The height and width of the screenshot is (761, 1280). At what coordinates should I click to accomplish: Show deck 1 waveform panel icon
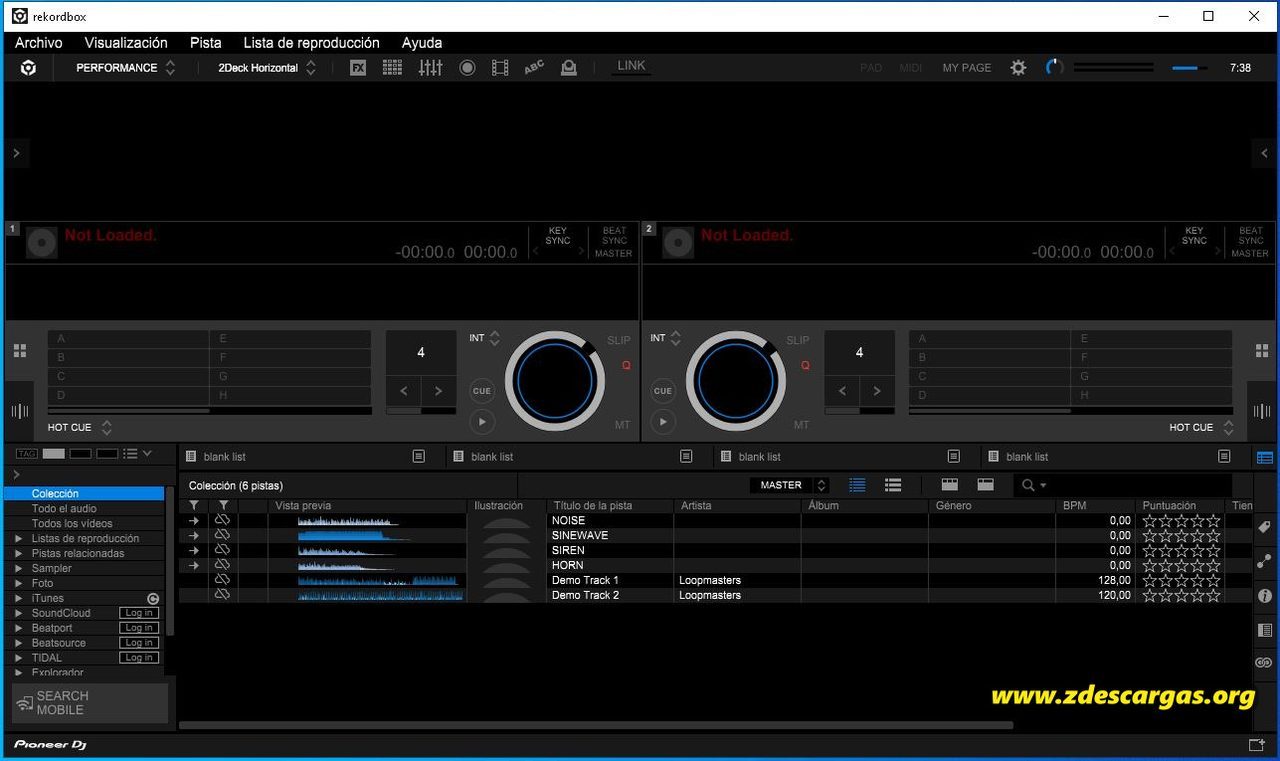pyautogui.click(x=19, y=412)
